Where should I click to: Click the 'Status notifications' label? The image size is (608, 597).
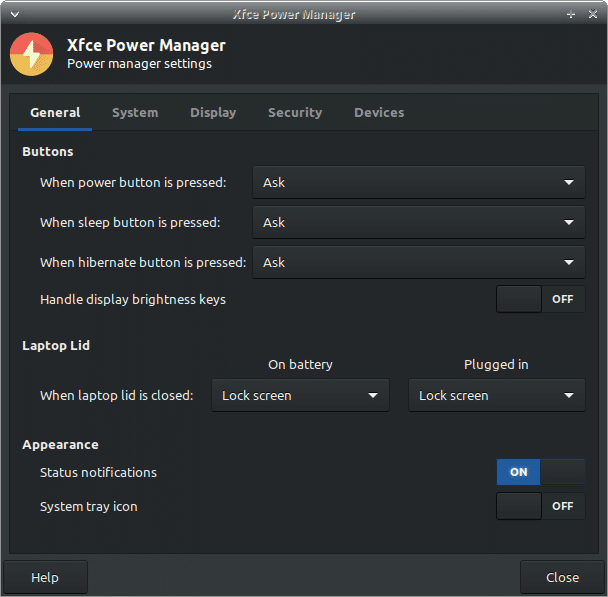point(98,473)
